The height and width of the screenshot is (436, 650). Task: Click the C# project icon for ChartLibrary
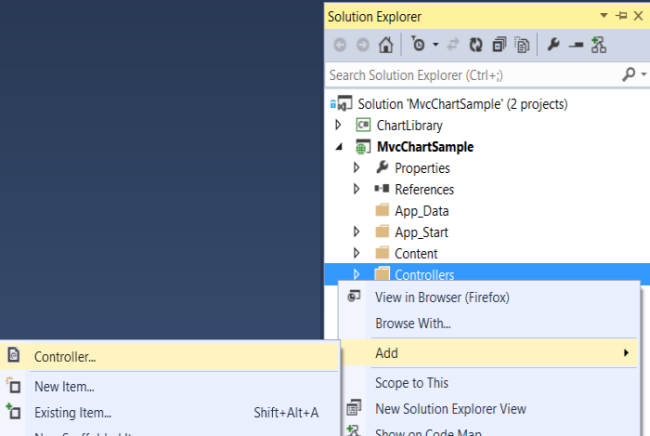pyautogui.click(x=364, y=125)
